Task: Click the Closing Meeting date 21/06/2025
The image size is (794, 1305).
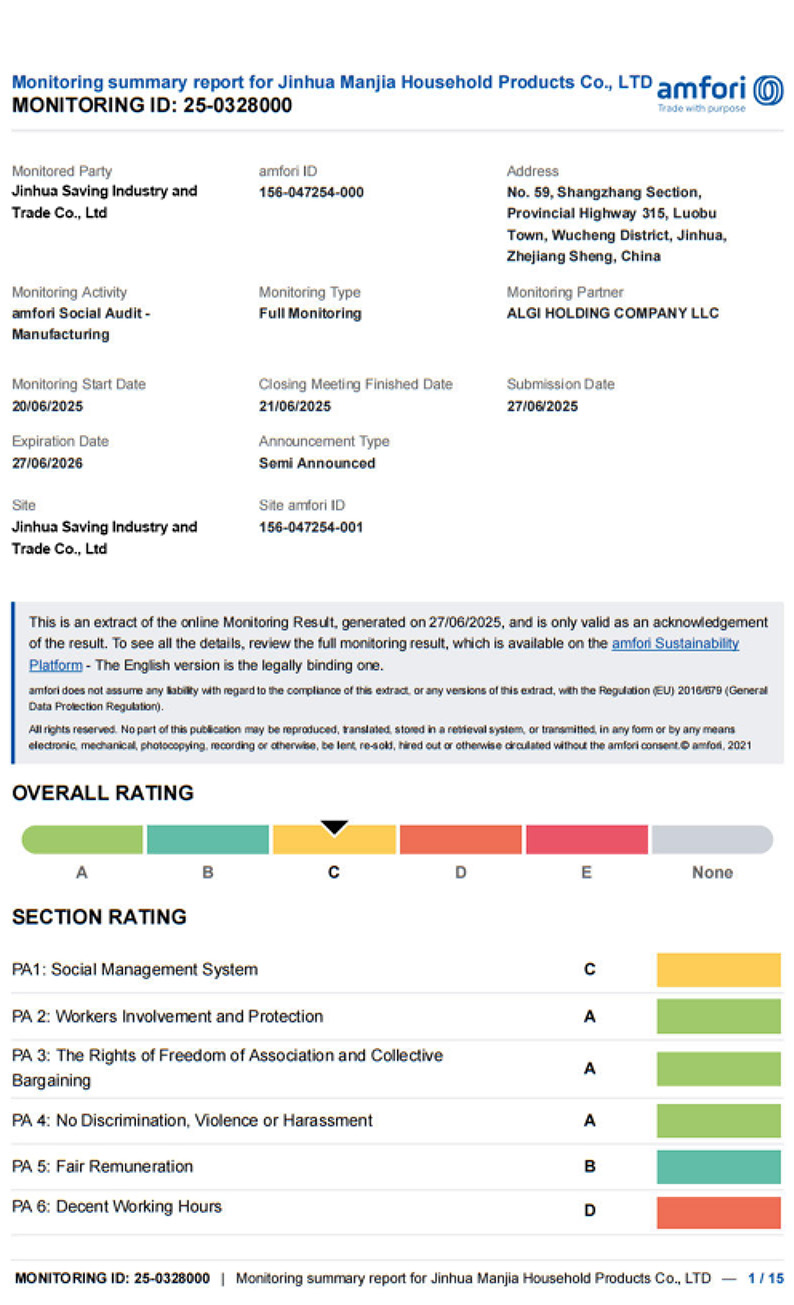Action: tap(294, 406)
